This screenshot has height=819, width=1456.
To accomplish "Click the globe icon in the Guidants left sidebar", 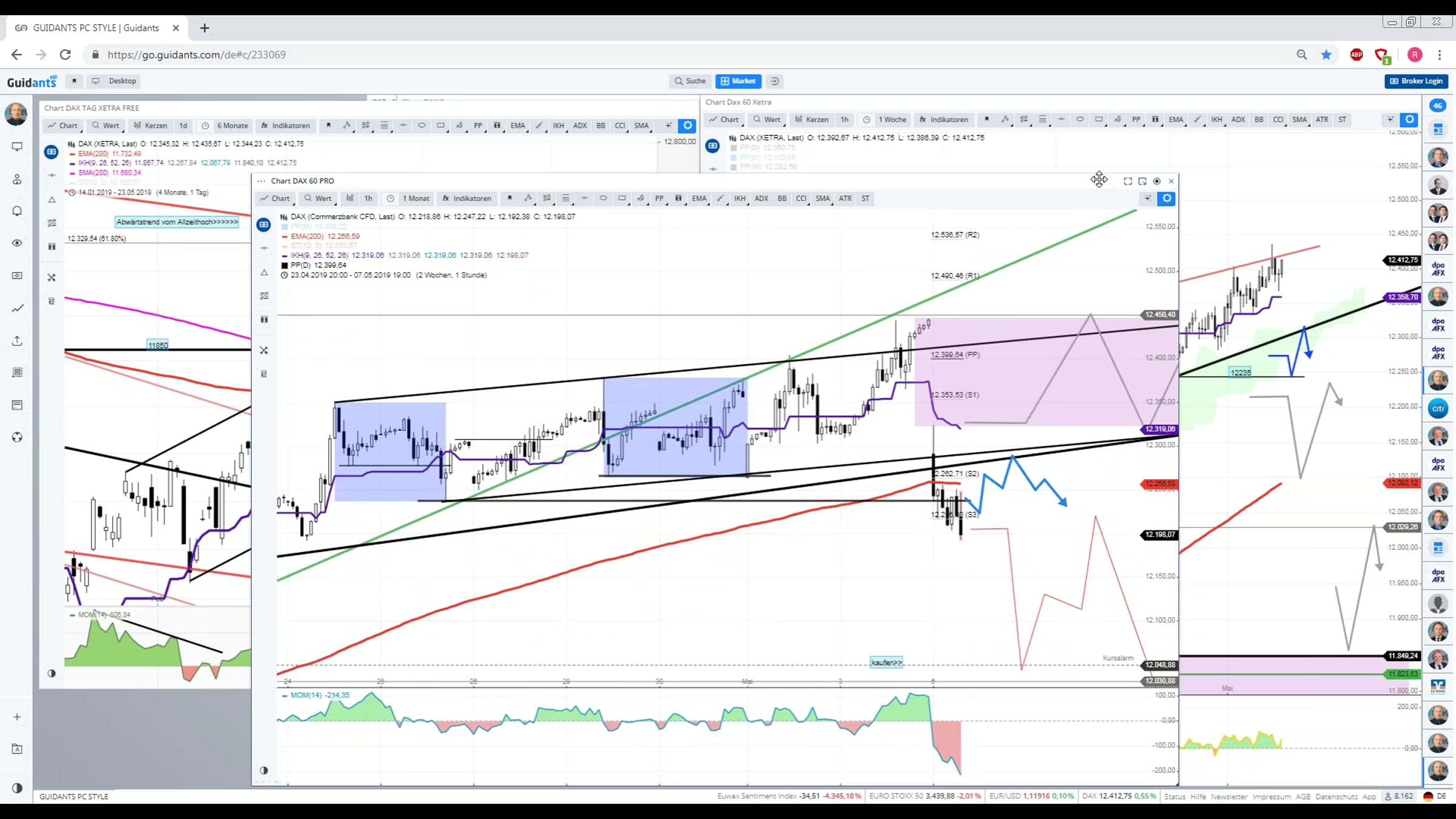I will point(17,437).
